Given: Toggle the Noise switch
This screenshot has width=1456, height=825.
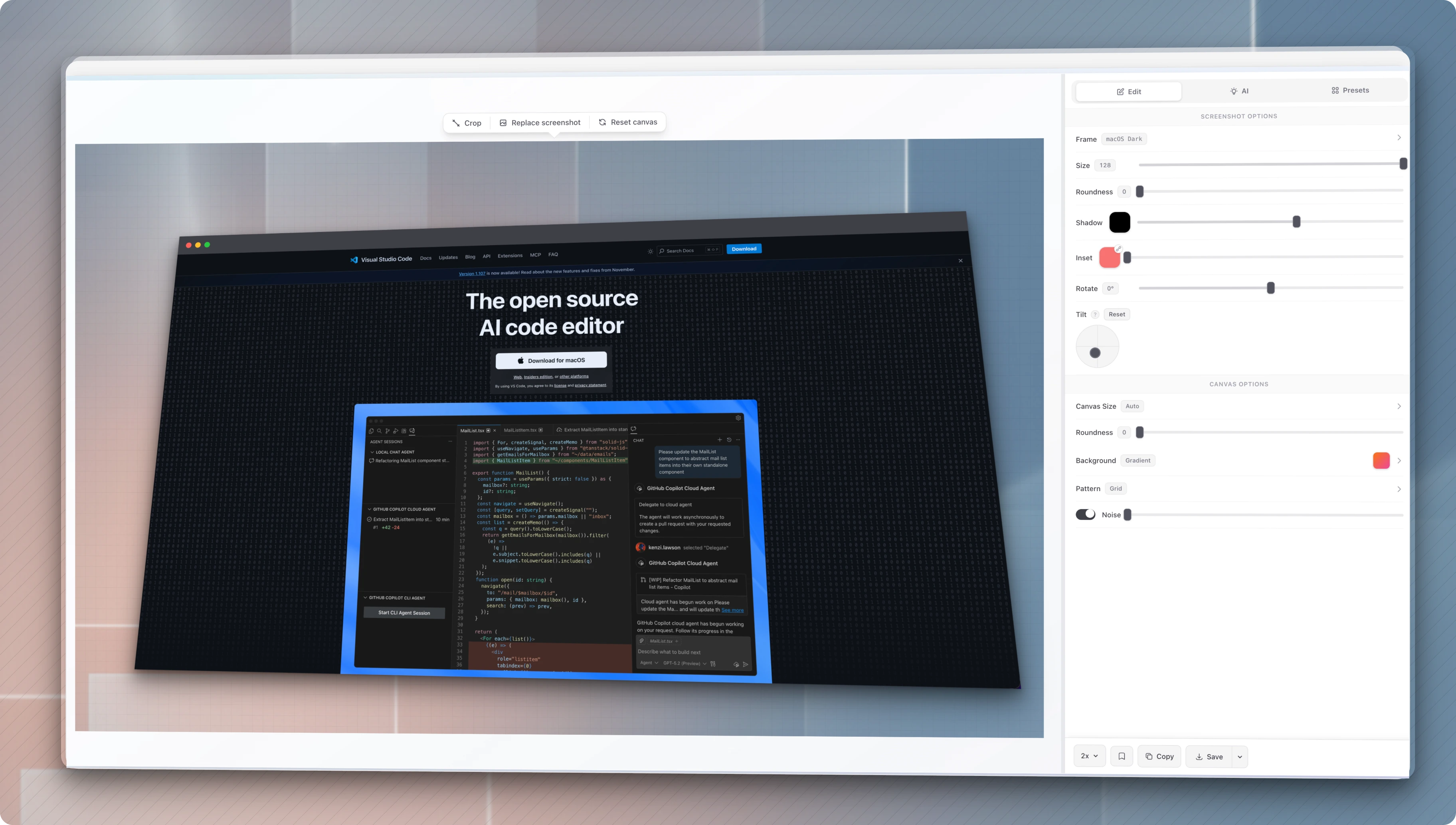Looking at the screenshot, I should [x=1085, y=514].
